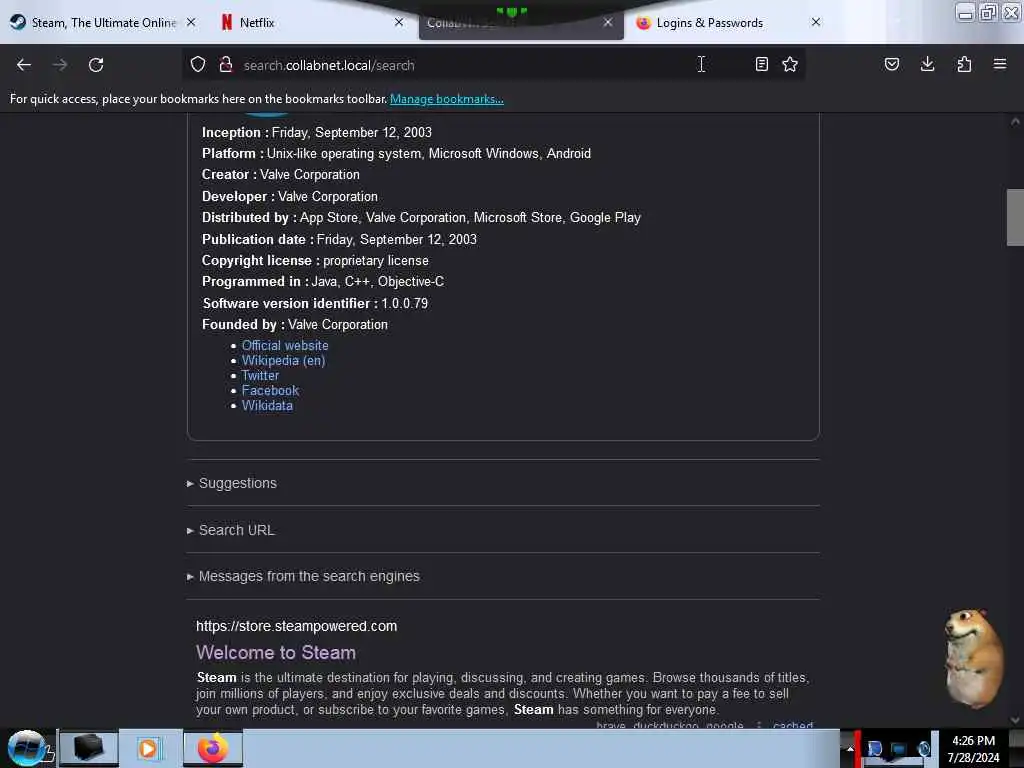Open the Firefox application menu

coord(1000,64)
